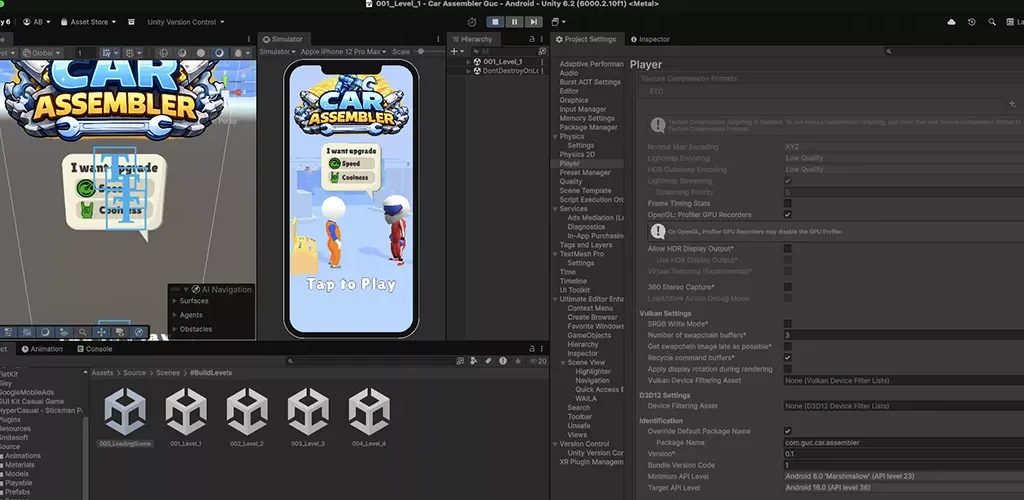This screenshot has width=1024, height=500.
Task: Click search by label tag icon
Action: tap(488, 360)
